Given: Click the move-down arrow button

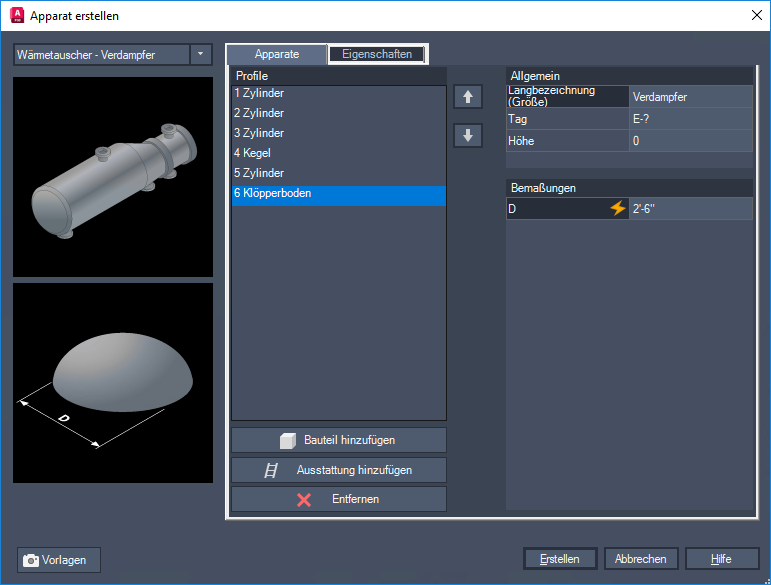Looking at the screenshot, I should [x=468, y=135].
